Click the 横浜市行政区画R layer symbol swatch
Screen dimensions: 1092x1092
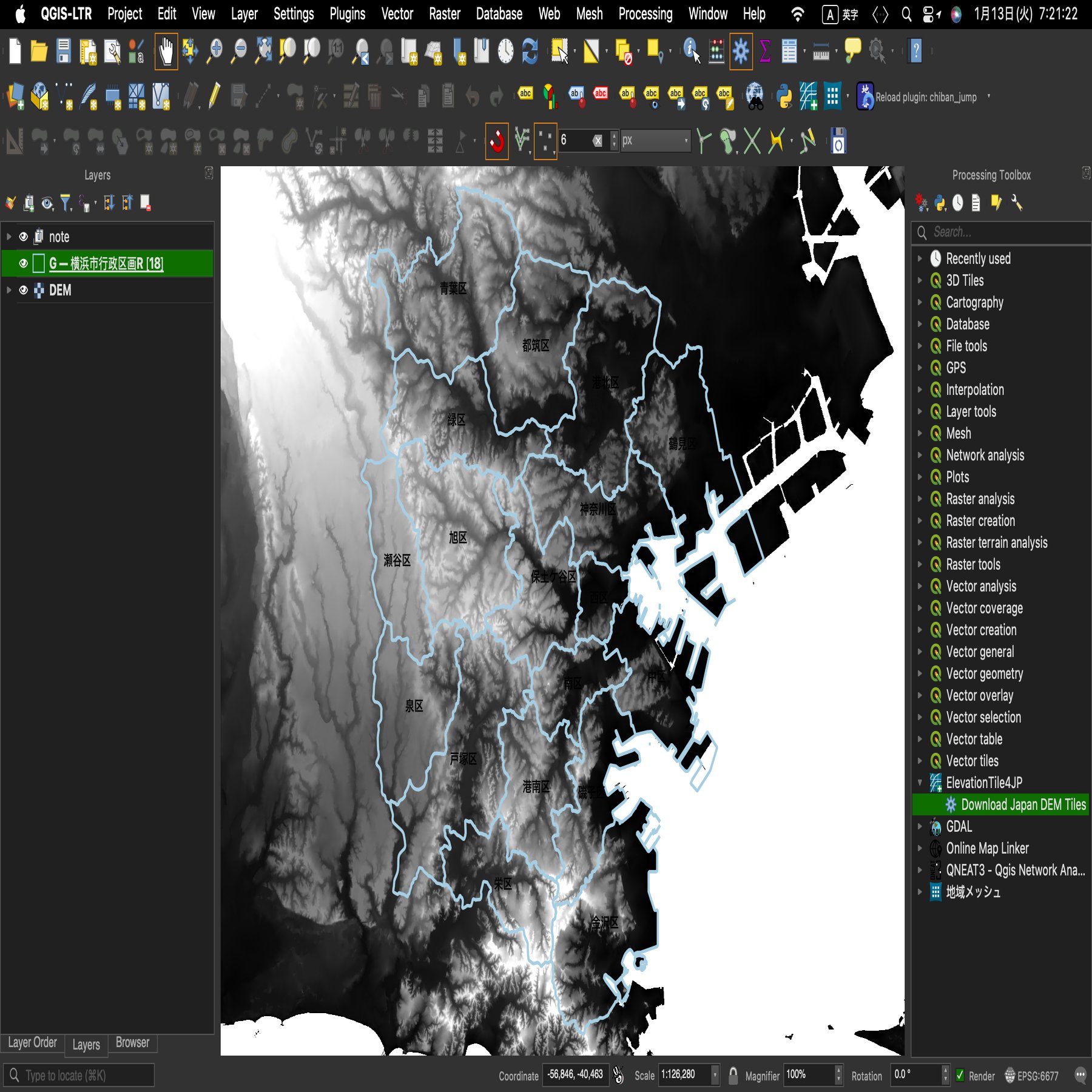(x=39, y=263)
